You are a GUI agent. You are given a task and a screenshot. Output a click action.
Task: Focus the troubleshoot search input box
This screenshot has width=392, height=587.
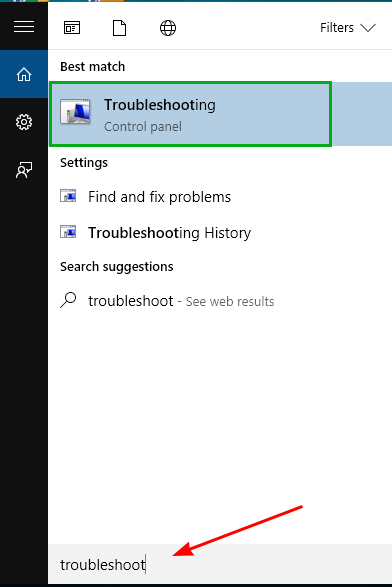click(x=220, y=564)
